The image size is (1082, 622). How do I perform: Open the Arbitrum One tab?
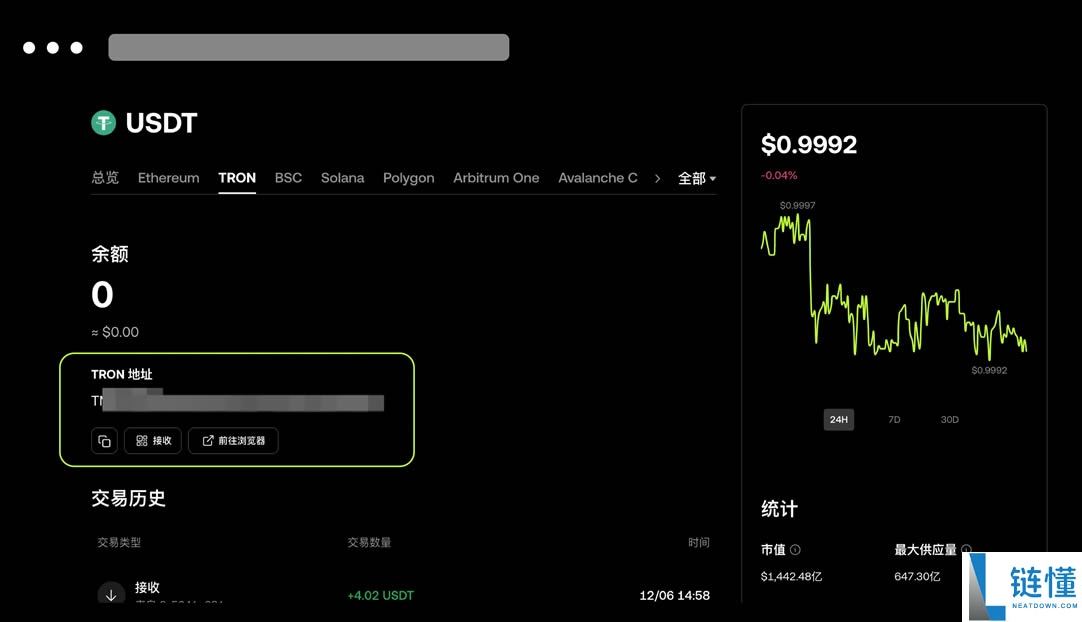[496, 178]
